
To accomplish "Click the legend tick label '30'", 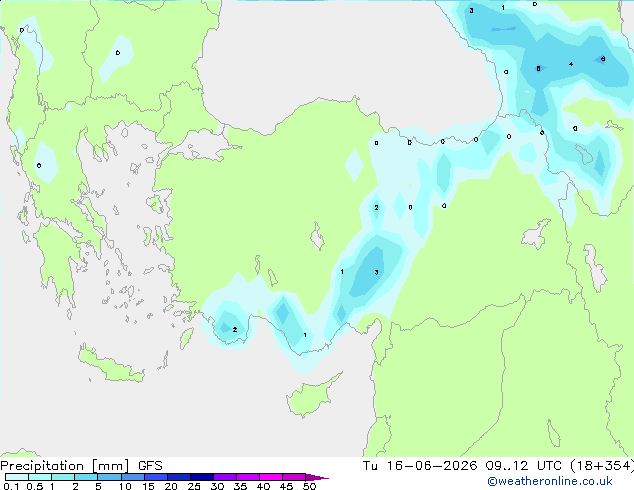I will click(x=217, y=486).
